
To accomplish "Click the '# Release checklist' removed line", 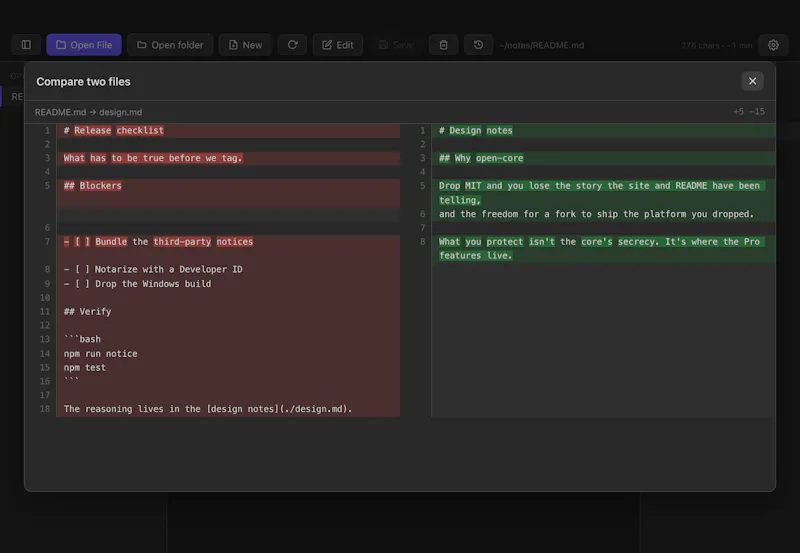I will coord(228,131).
